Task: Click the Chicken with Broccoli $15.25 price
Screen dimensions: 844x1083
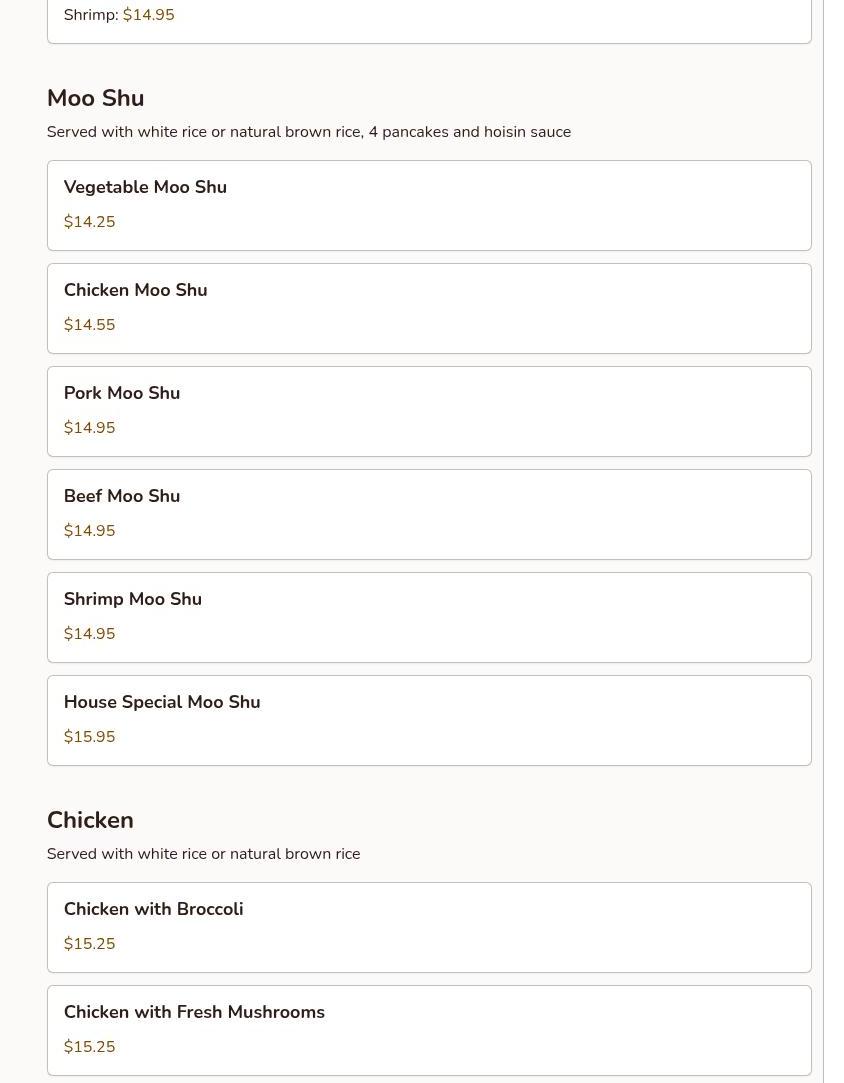Action: click(x=89, y=944)
